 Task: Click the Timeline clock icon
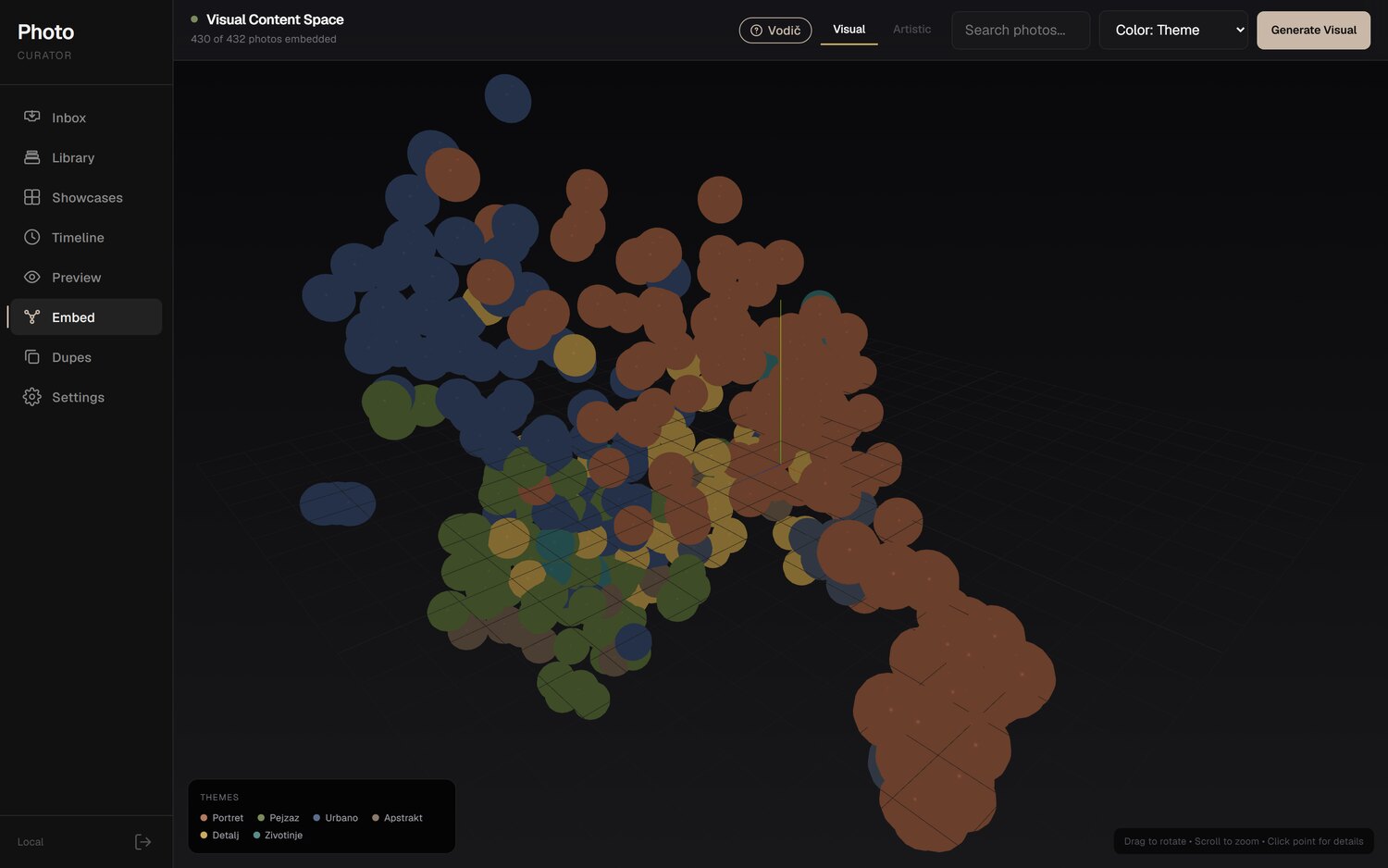32,237
